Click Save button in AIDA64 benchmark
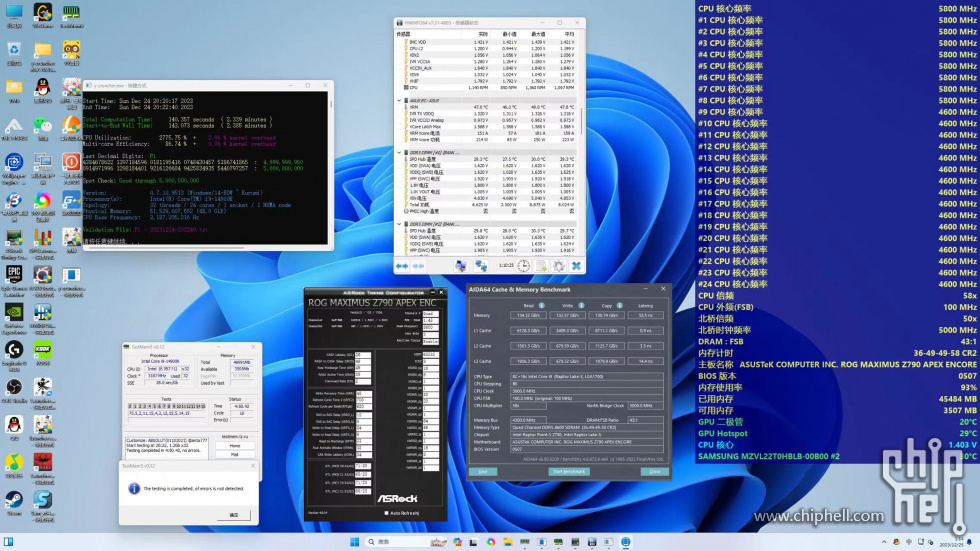The image size is (980, 551). [483, 472]
